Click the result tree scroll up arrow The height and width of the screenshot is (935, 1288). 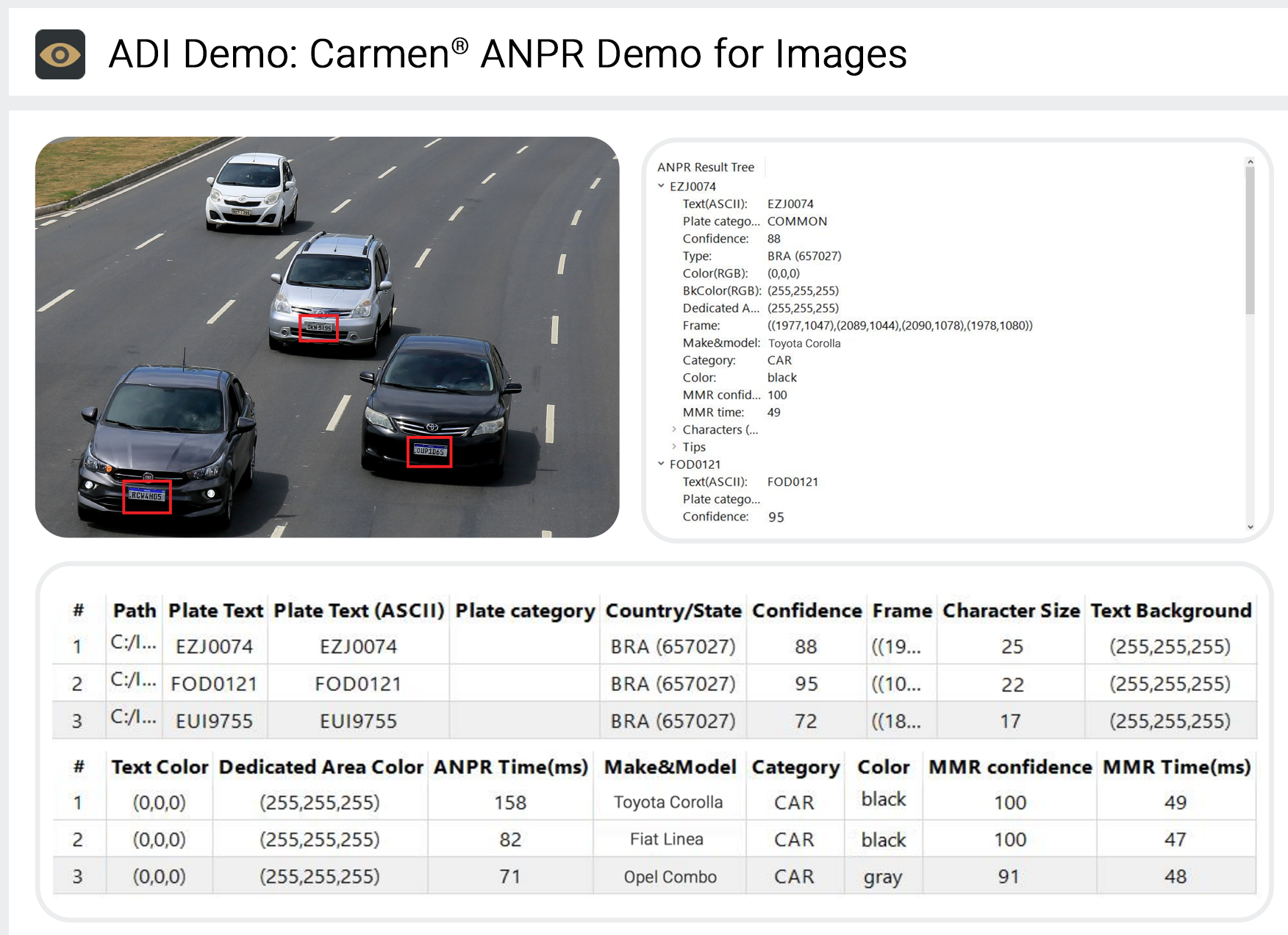pos(1250,162)
